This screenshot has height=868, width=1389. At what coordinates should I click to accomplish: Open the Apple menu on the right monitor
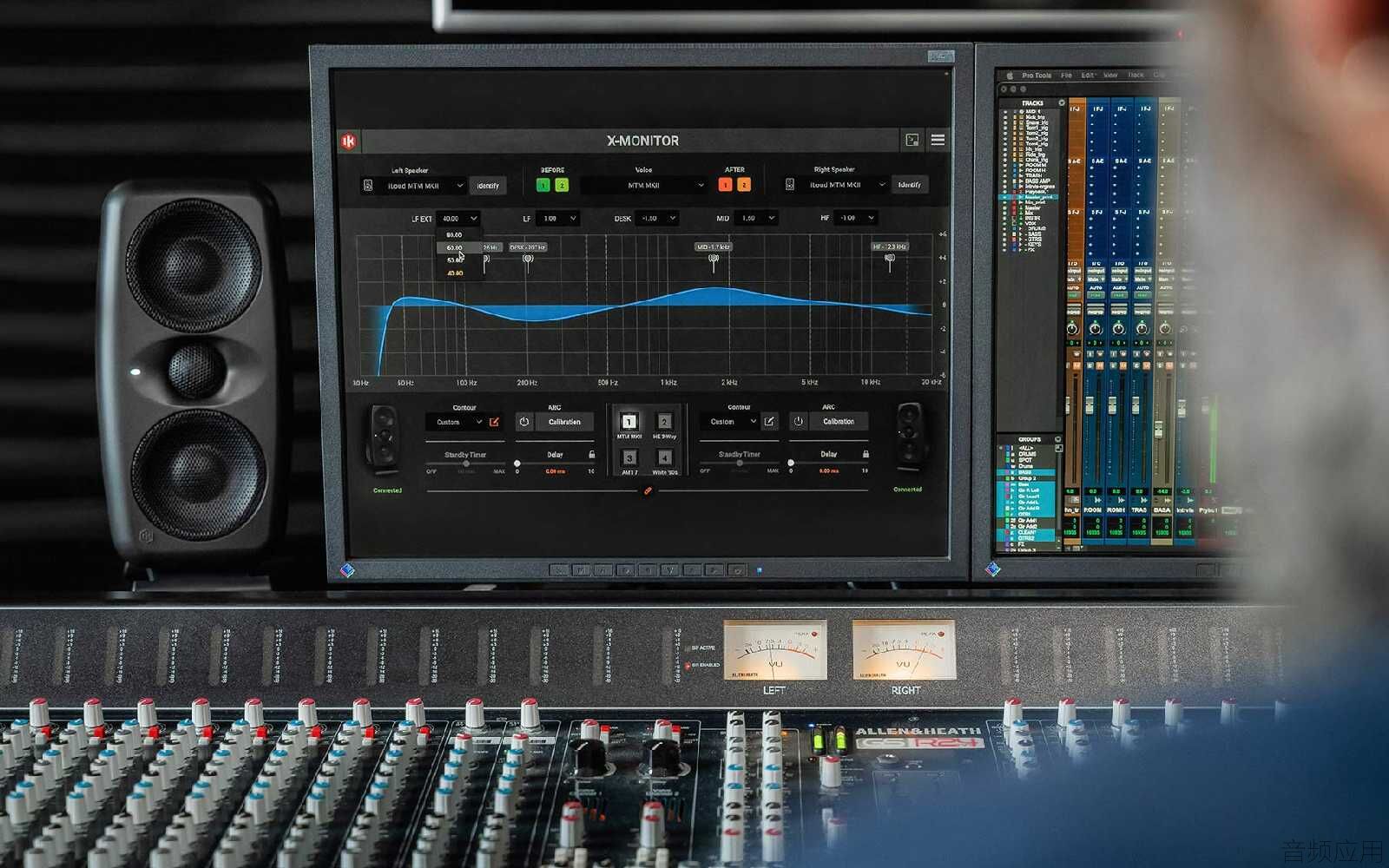(1010, 76)
